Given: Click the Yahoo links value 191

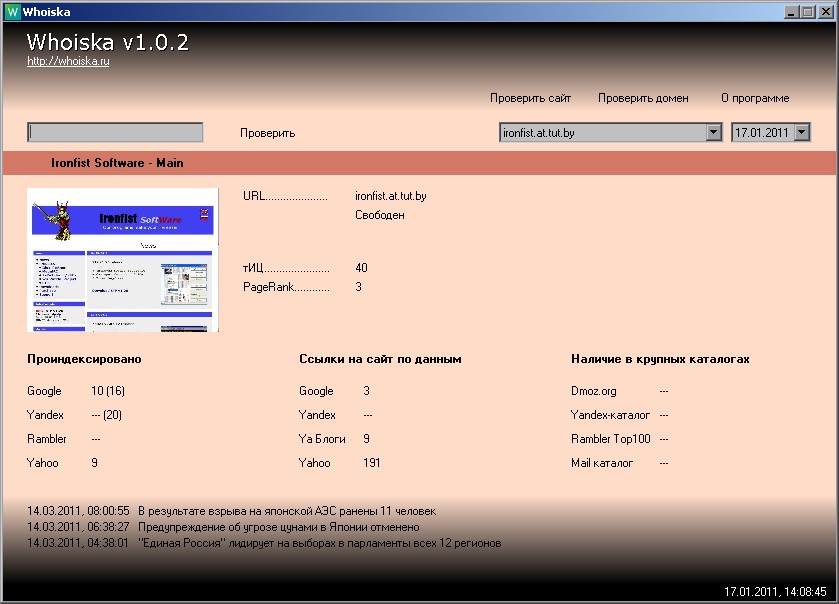Looking at the screenshot, I should click(x=371, y=463).
